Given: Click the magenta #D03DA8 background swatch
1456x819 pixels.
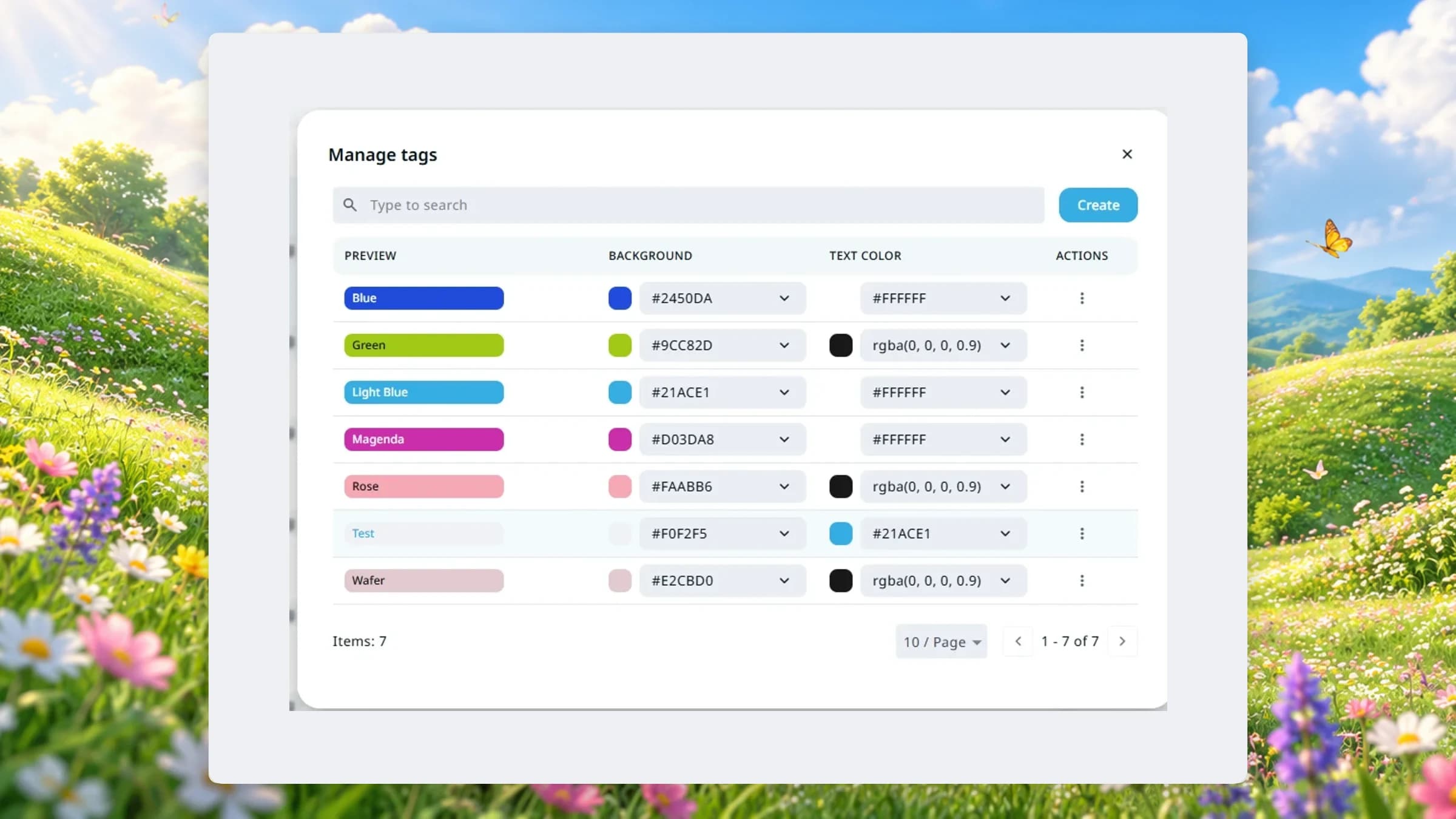Looking at the screenshot, I should [620, 439].
